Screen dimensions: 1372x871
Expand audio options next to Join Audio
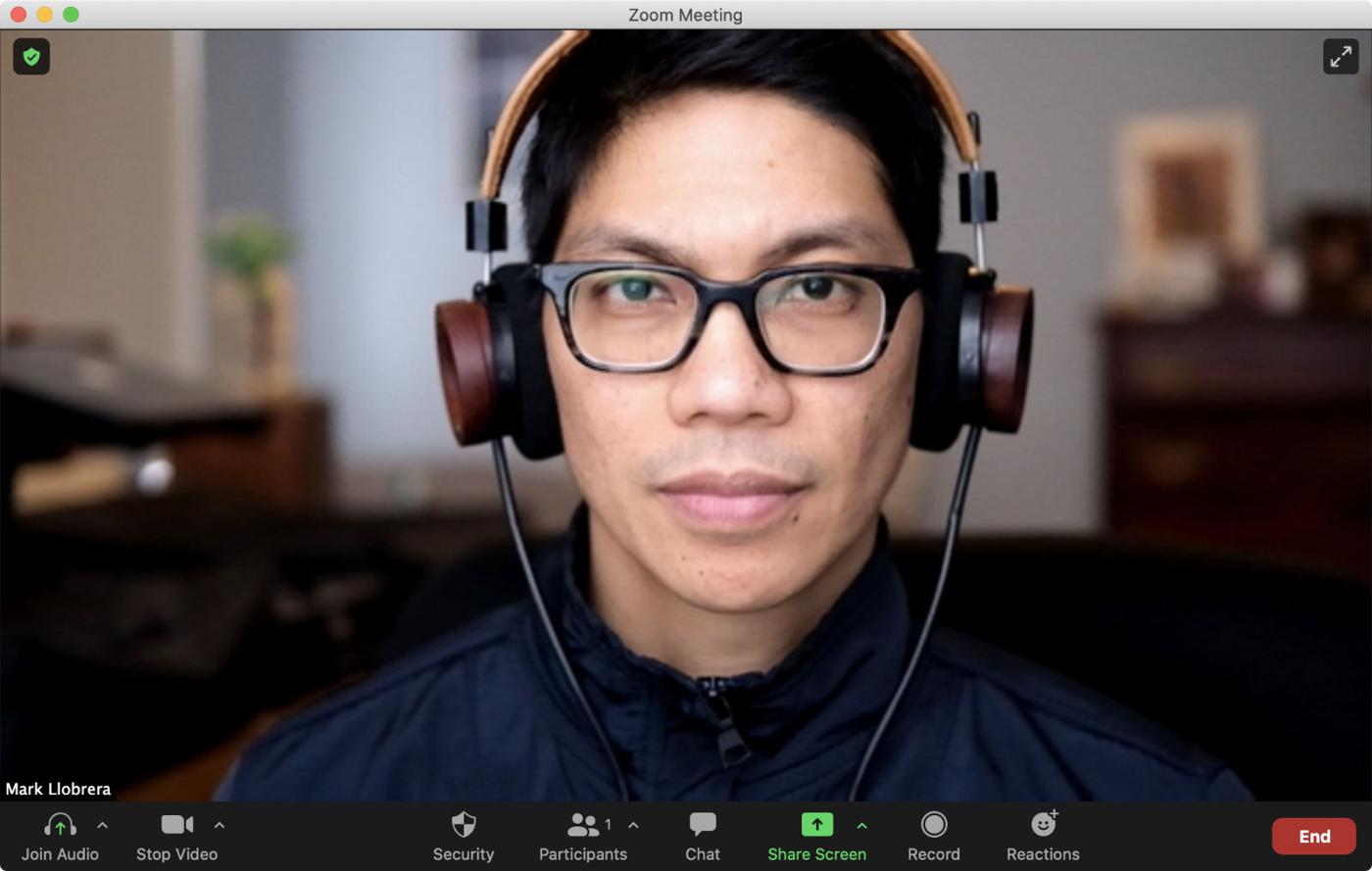(x=102, y=826)
